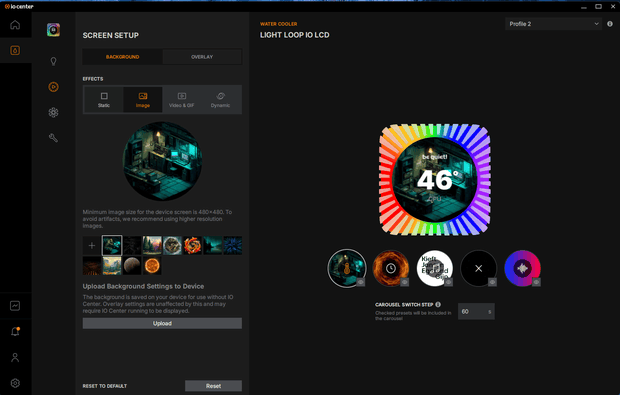Select the white music note preset
The image size is (620, 395).
[x=435, y=268]
